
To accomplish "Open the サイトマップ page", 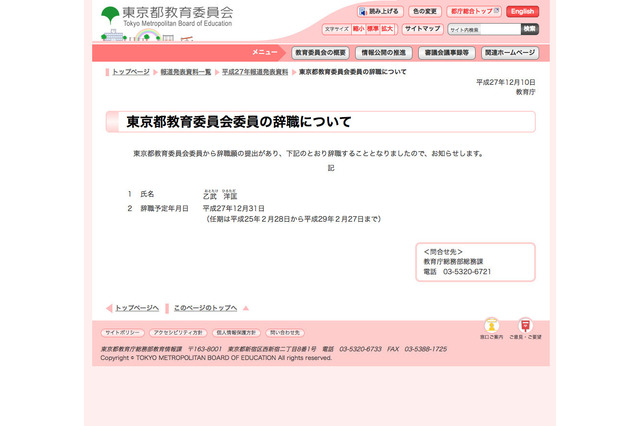I will (x=422, y=29).
